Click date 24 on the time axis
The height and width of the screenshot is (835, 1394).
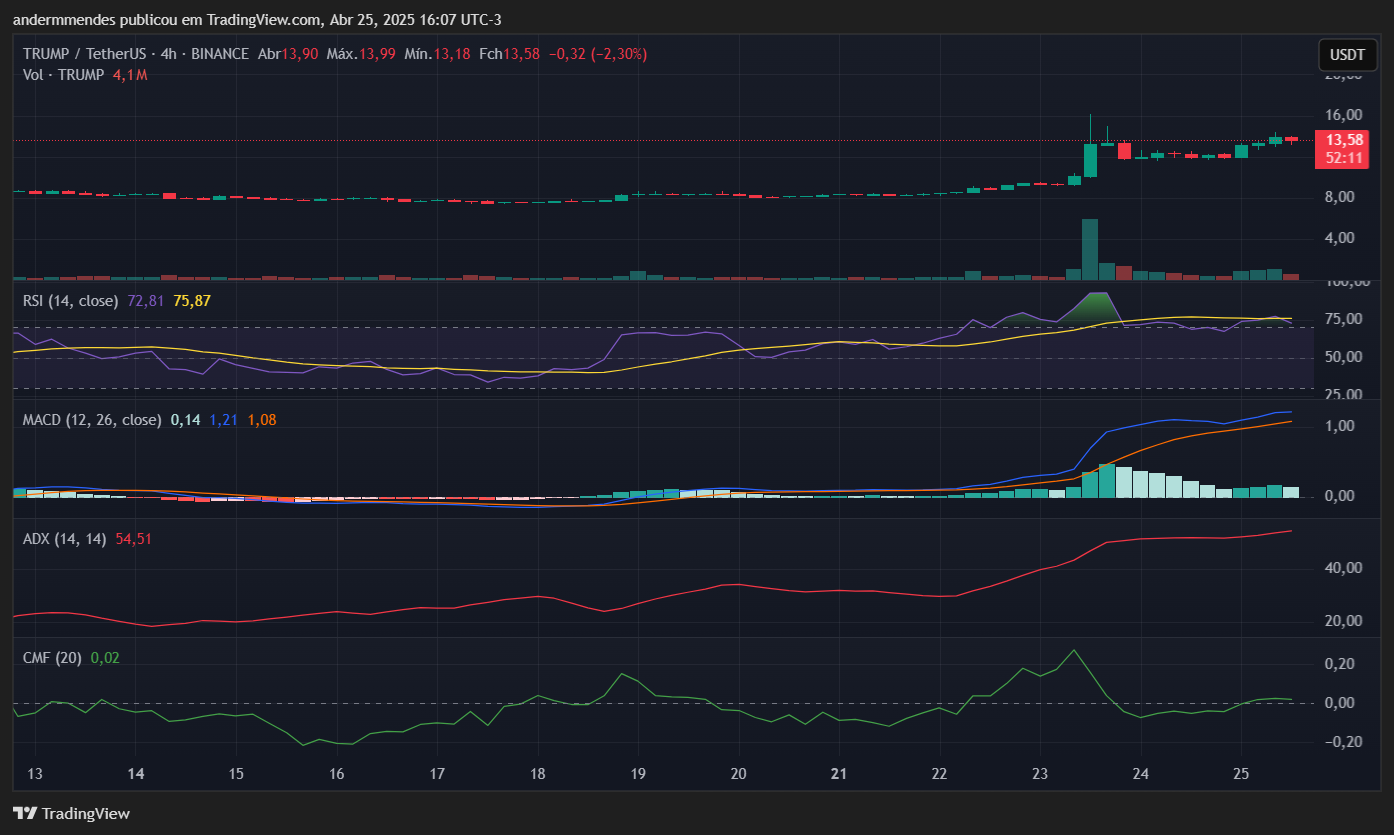(1140, 774)
